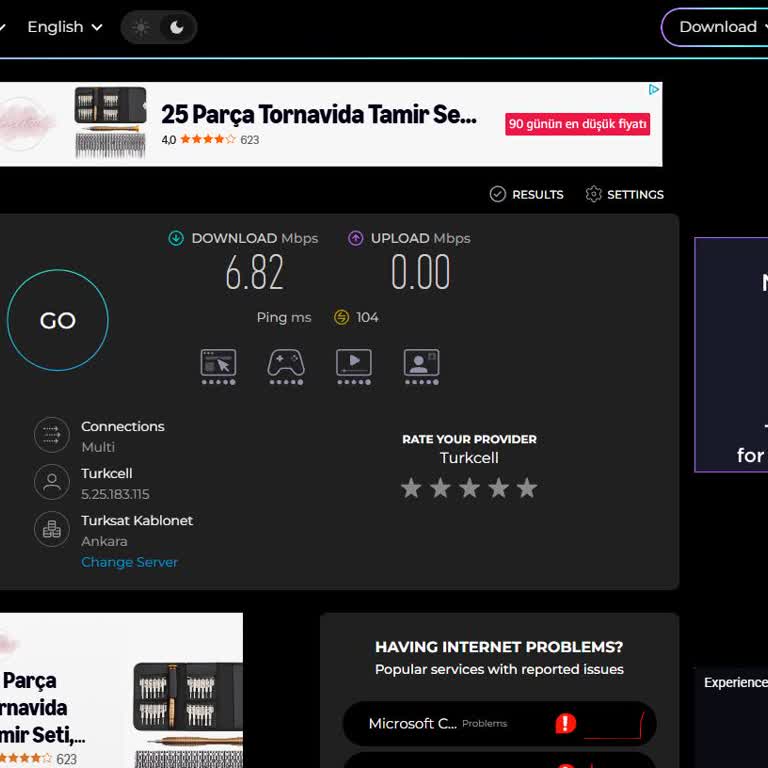Click the Ankara server location text
The height and width of the screenshot is (768, 768).
[x=104, y=541]
